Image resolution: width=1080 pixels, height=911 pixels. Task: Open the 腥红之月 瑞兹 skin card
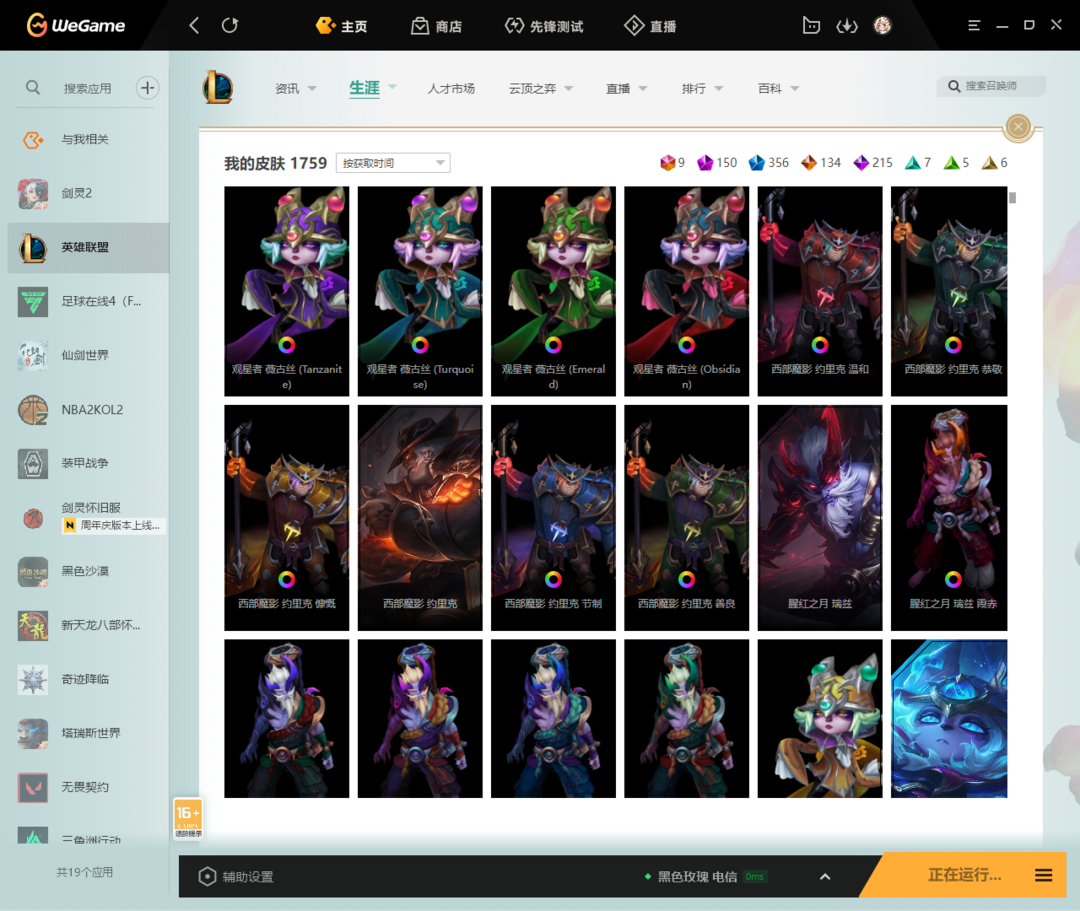pyautogui.click(x=820, y=518)
